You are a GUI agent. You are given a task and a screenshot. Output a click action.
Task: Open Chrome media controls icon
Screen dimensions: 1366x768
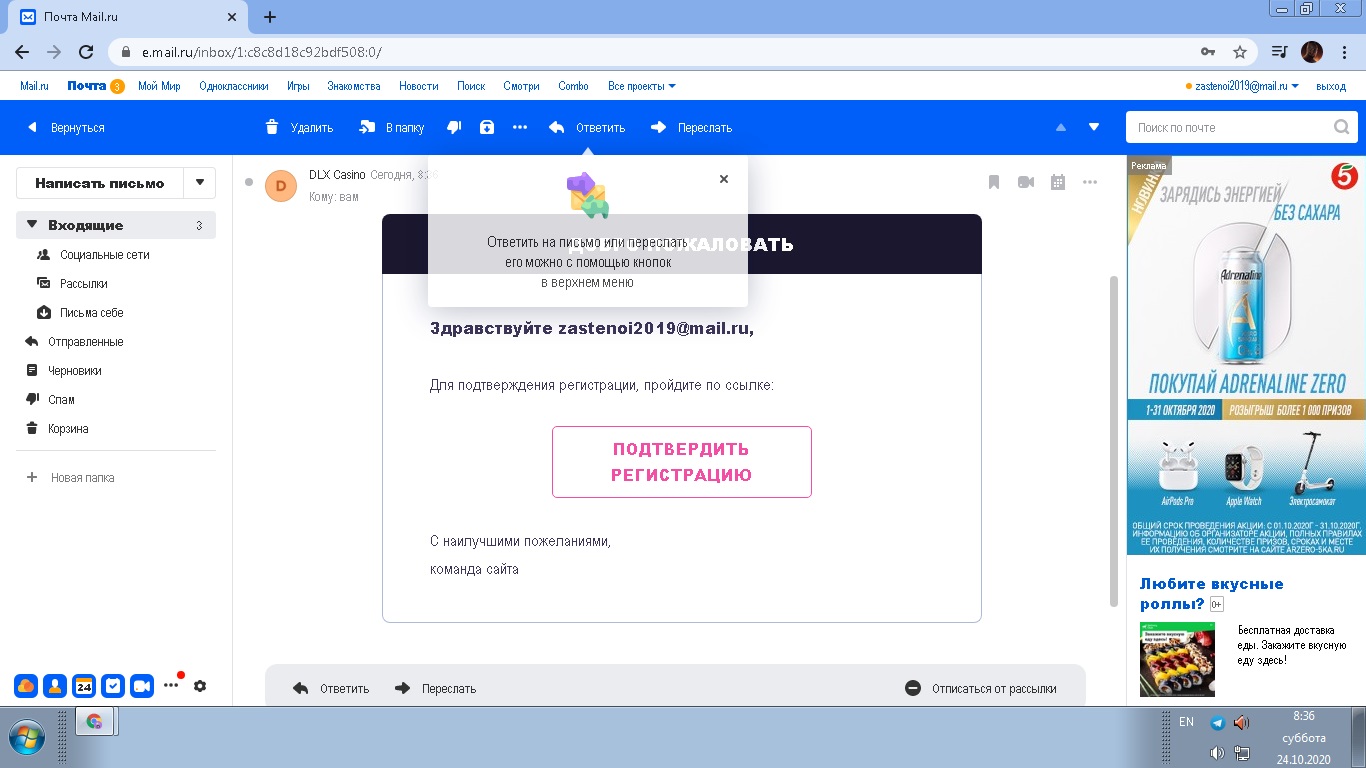[x=1279, y=52]
